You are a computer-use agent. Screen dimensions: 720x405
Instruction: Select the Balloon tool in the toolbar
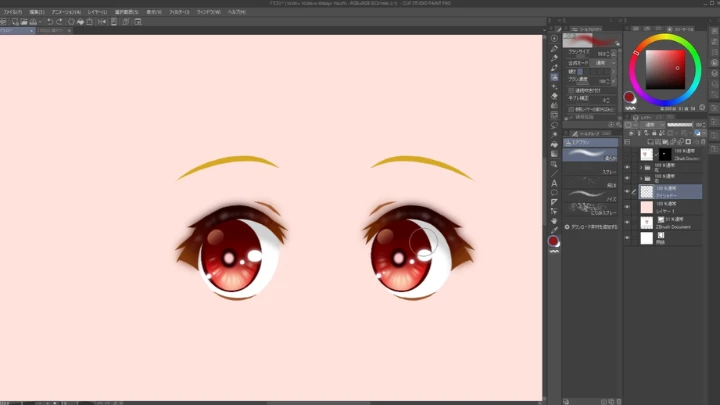coord(554,192)
